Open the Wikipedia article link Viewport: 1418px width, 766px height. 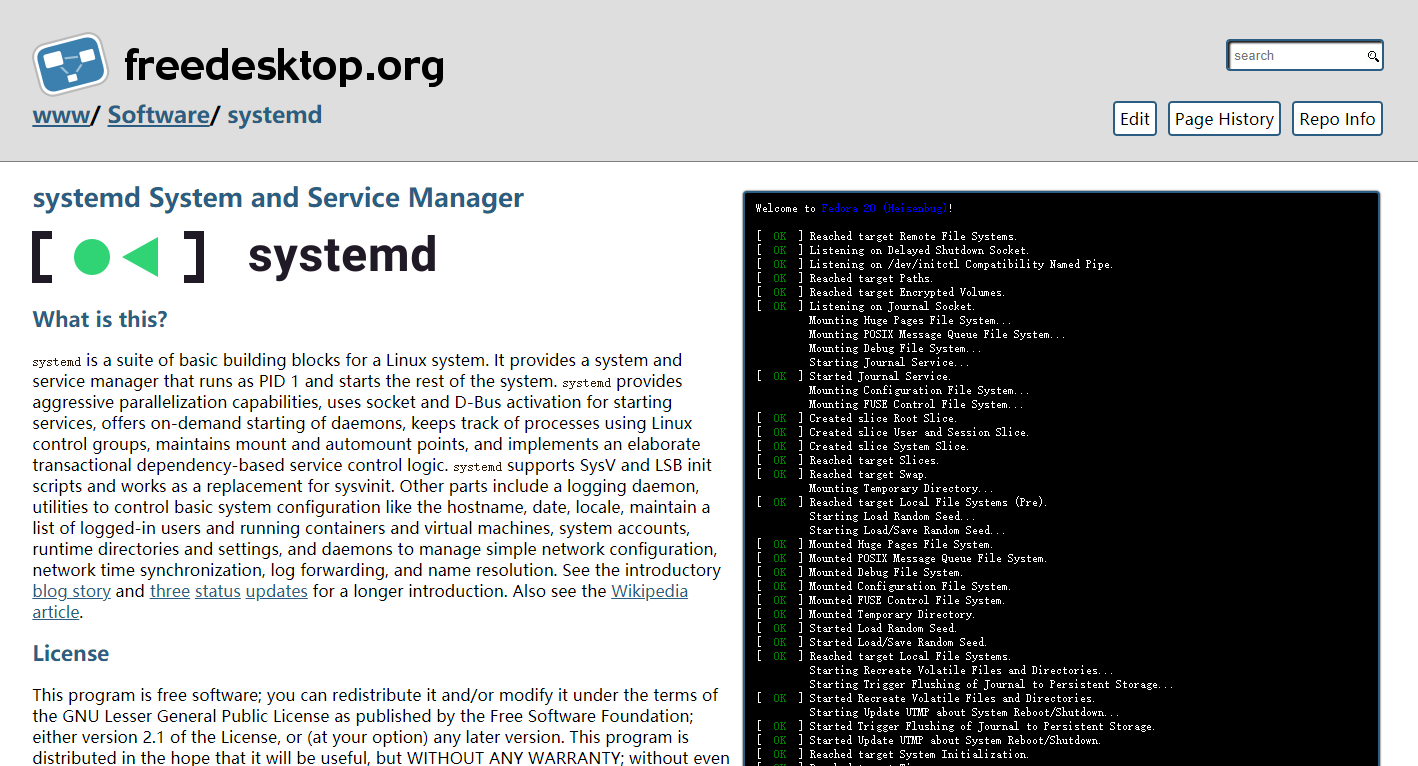point(649,591)
